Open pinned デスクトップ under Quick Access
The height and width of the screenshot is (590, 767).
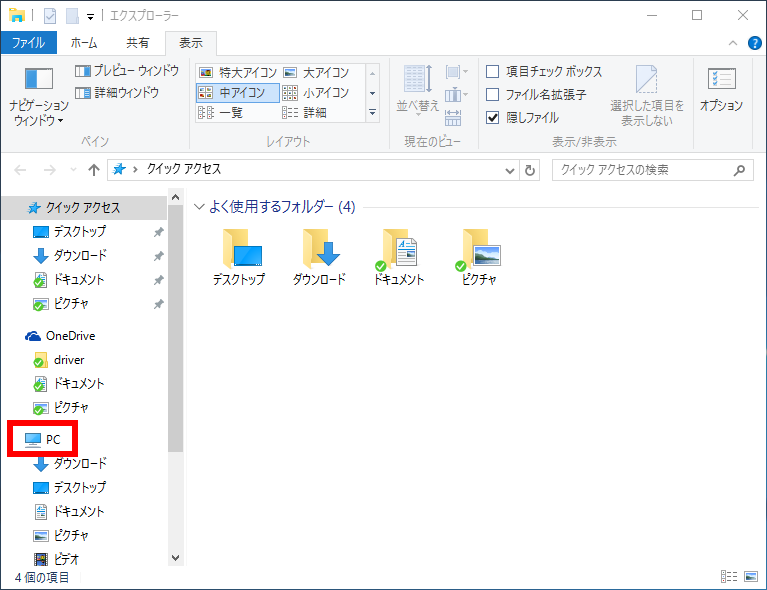70,231
